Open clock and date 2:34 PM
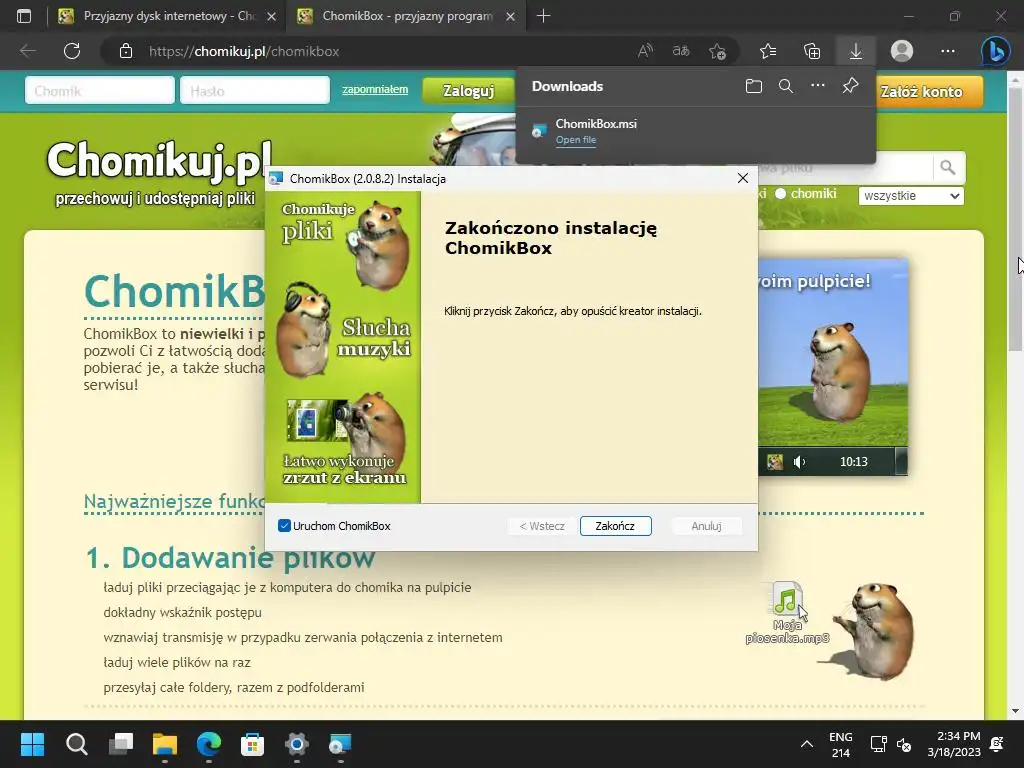 click(953, 744)
